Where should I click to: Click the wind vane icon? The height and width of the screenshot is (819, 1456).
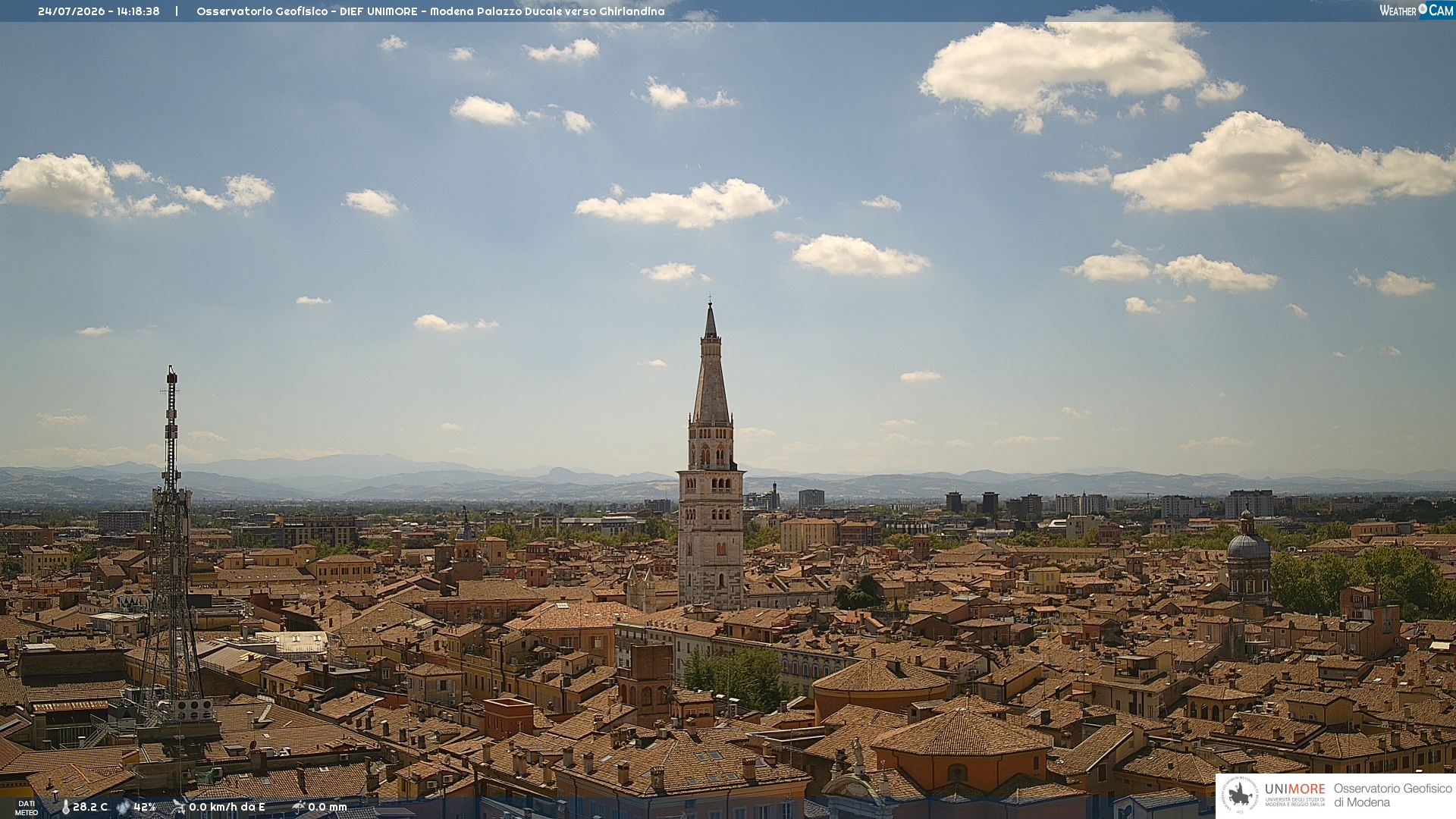click(179, 807)
